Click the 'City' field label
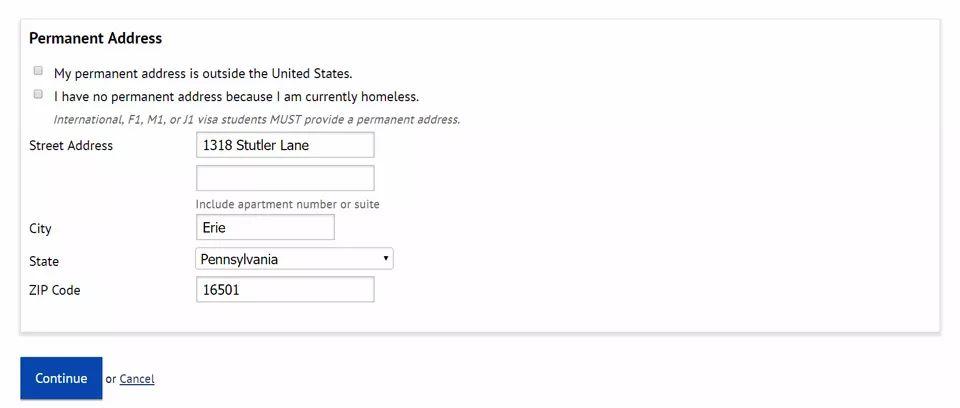 click(41, 229)
